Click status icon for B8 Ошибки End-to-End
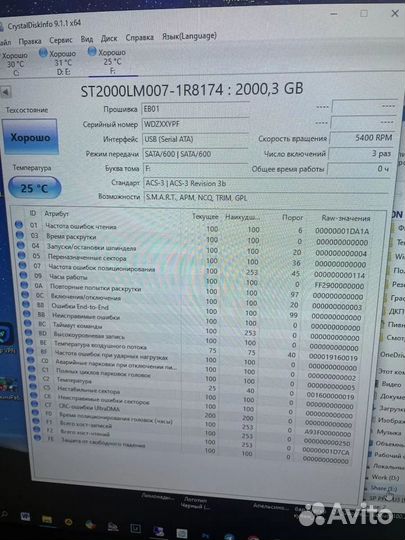405x540 pixels. pyautogui.click(x=26, y=304)
